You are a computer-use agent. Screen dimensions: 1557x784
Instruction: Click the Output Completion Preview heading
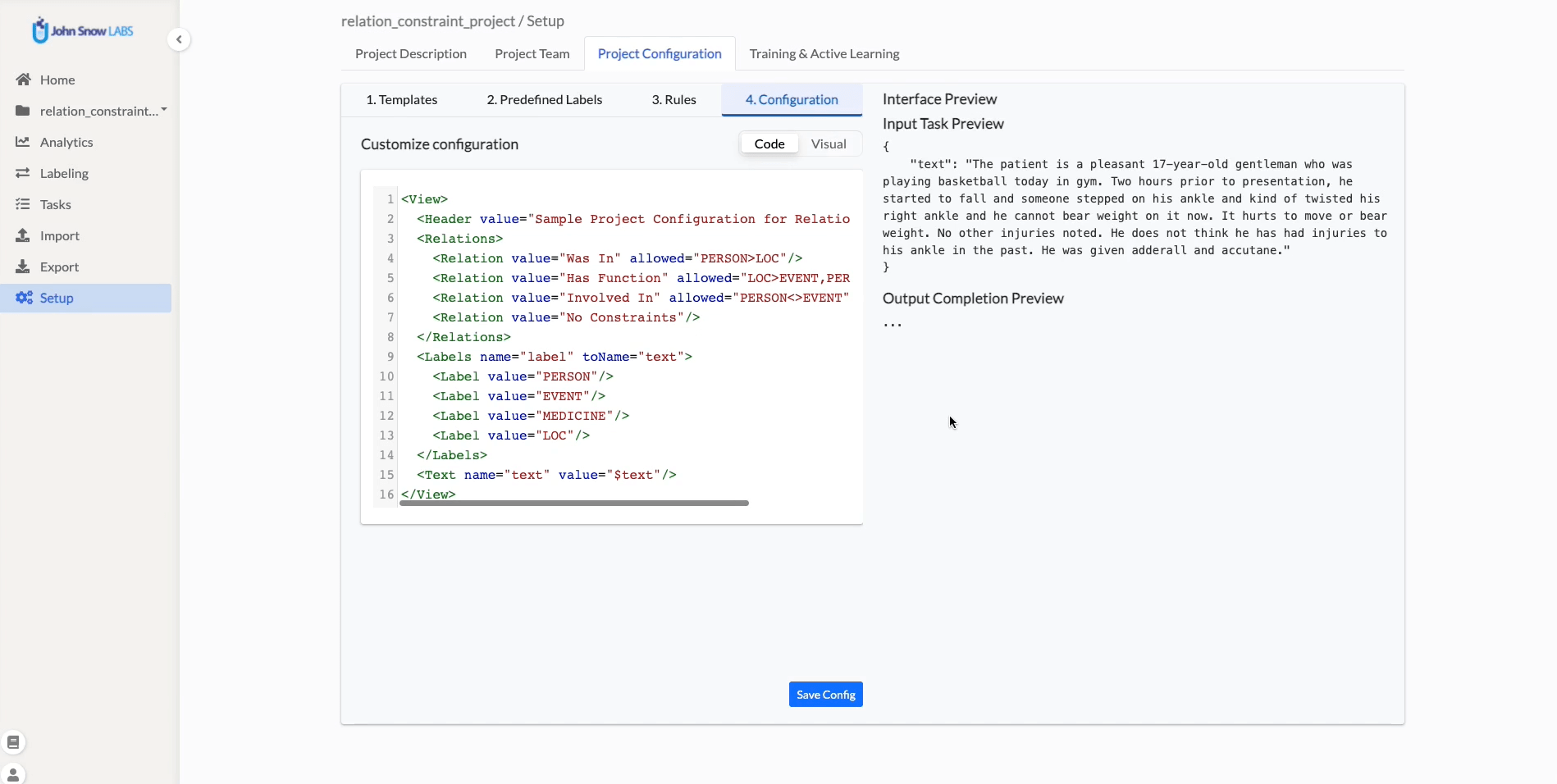pyautogui.click(x=973, y=299)
